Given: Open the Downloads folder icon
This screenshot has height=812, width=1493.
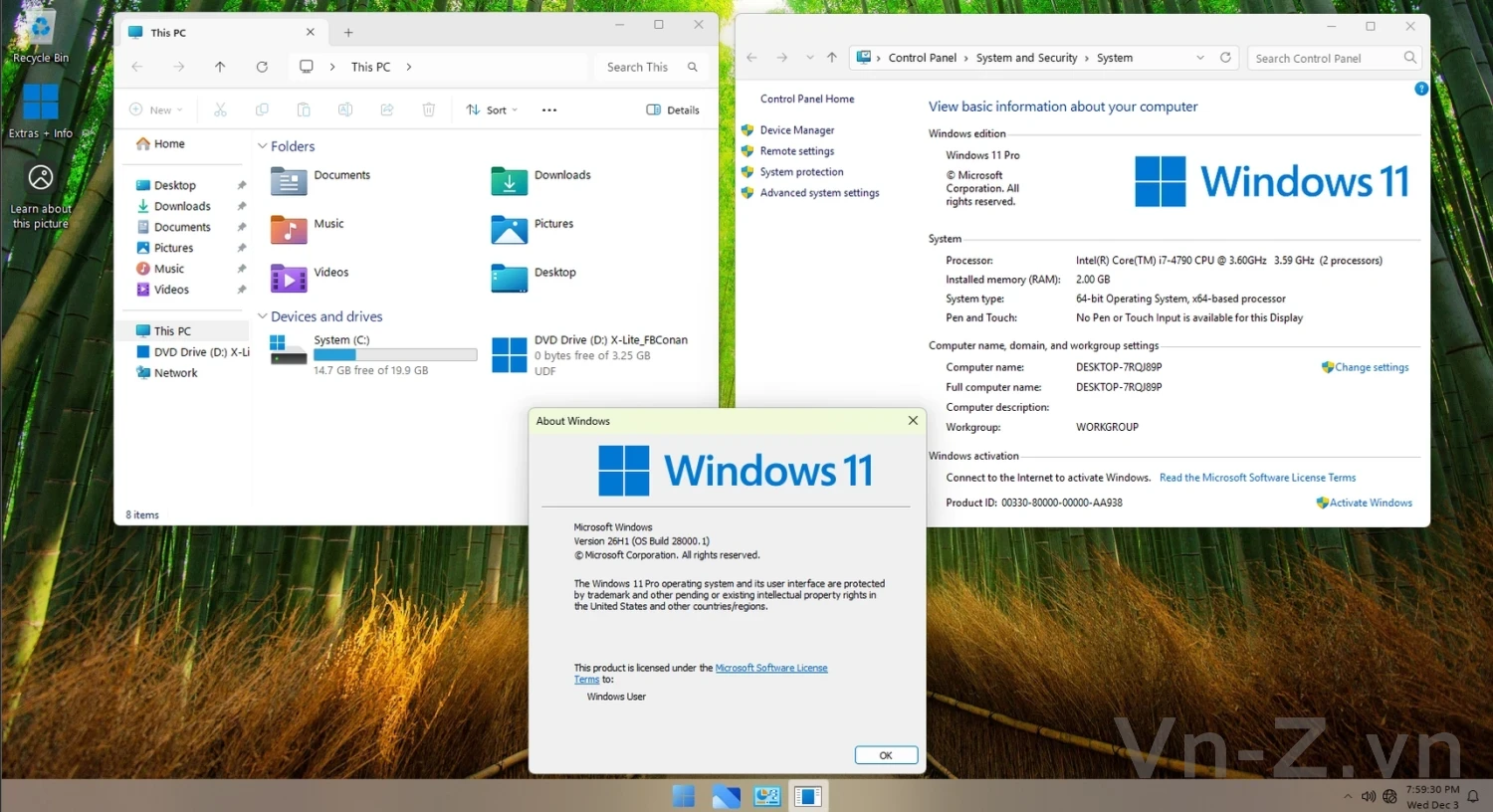Looking at the screenshot, I should 509,181.
